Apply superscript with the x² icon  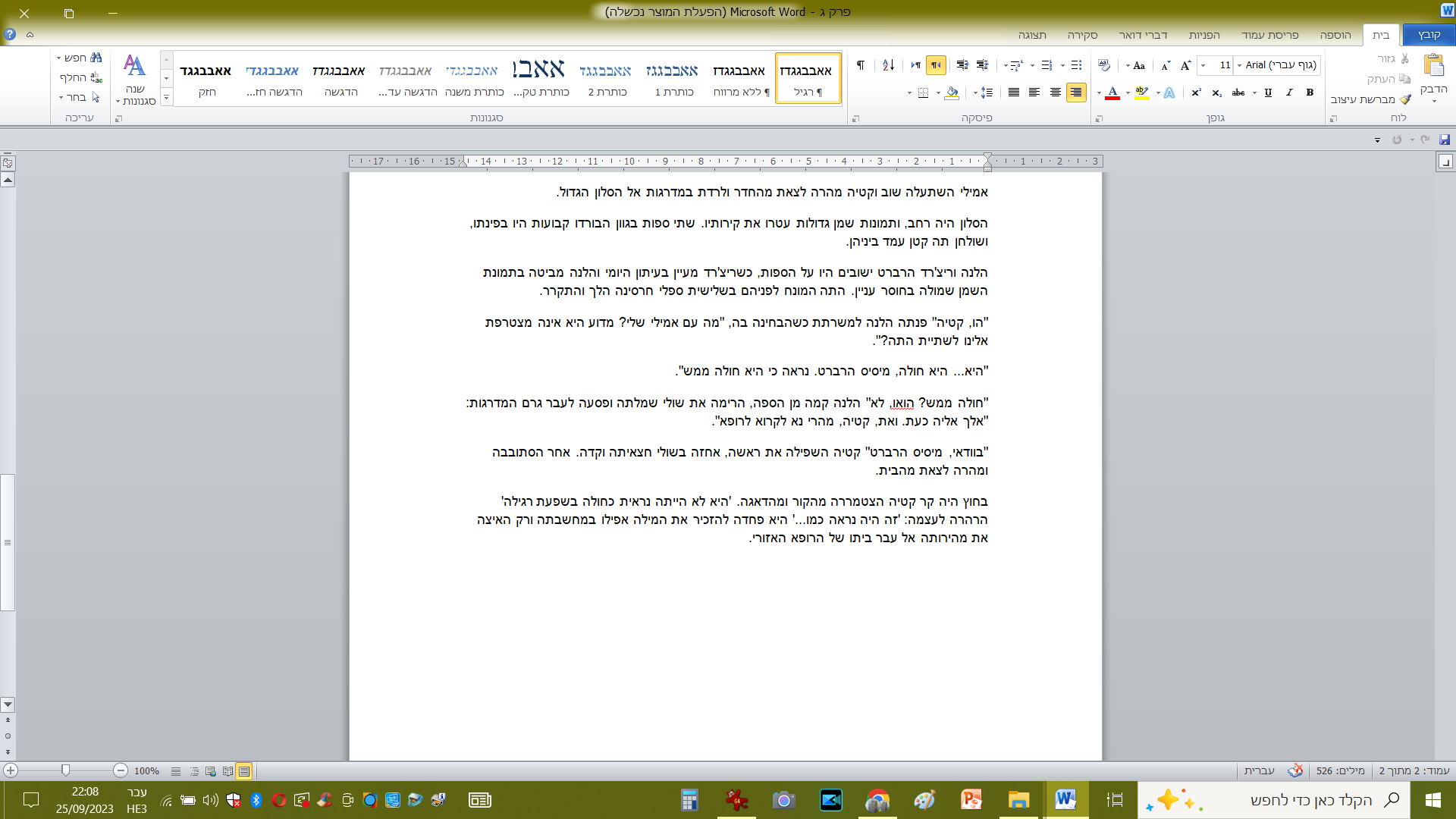tap(1196, 93)
